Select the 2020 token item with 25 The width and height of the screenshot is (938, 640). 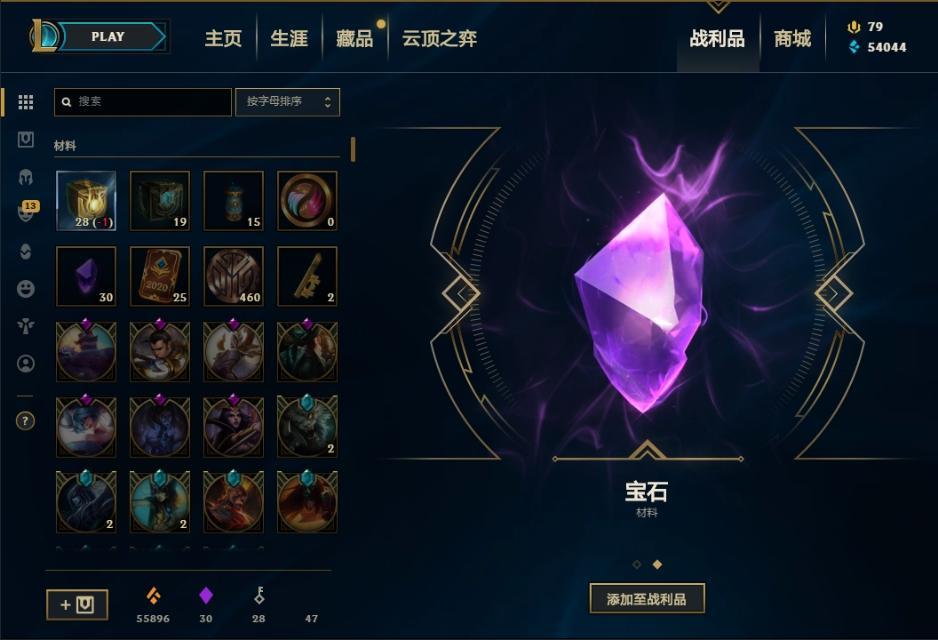160,276
